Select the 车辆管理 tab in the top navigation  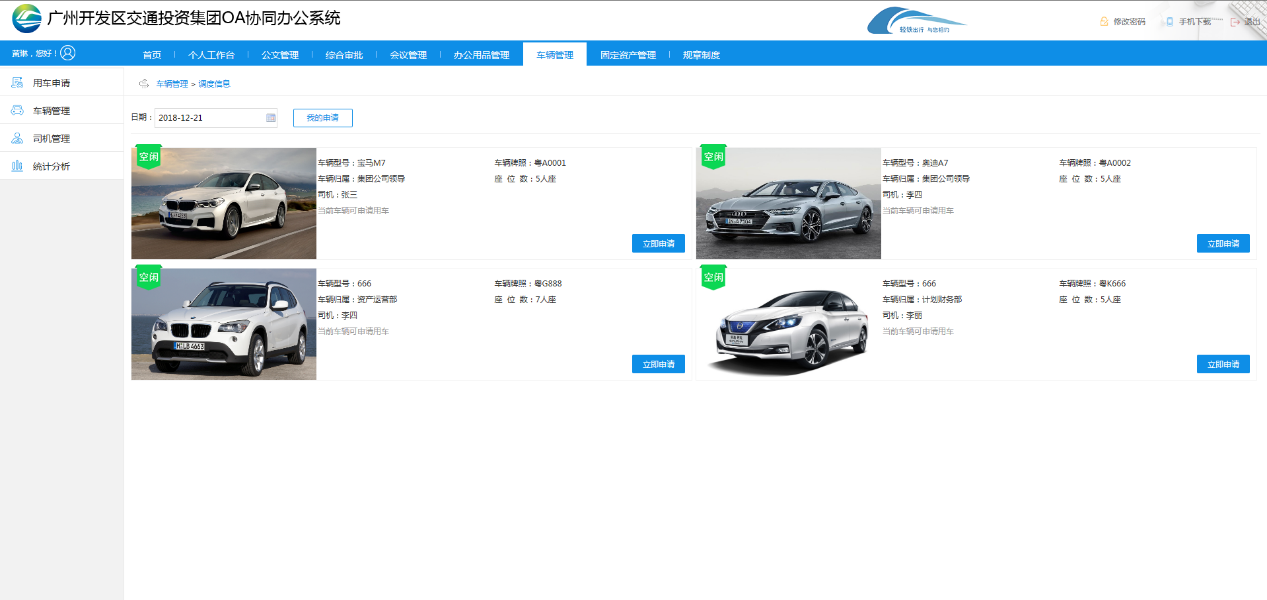click(555, 55)
